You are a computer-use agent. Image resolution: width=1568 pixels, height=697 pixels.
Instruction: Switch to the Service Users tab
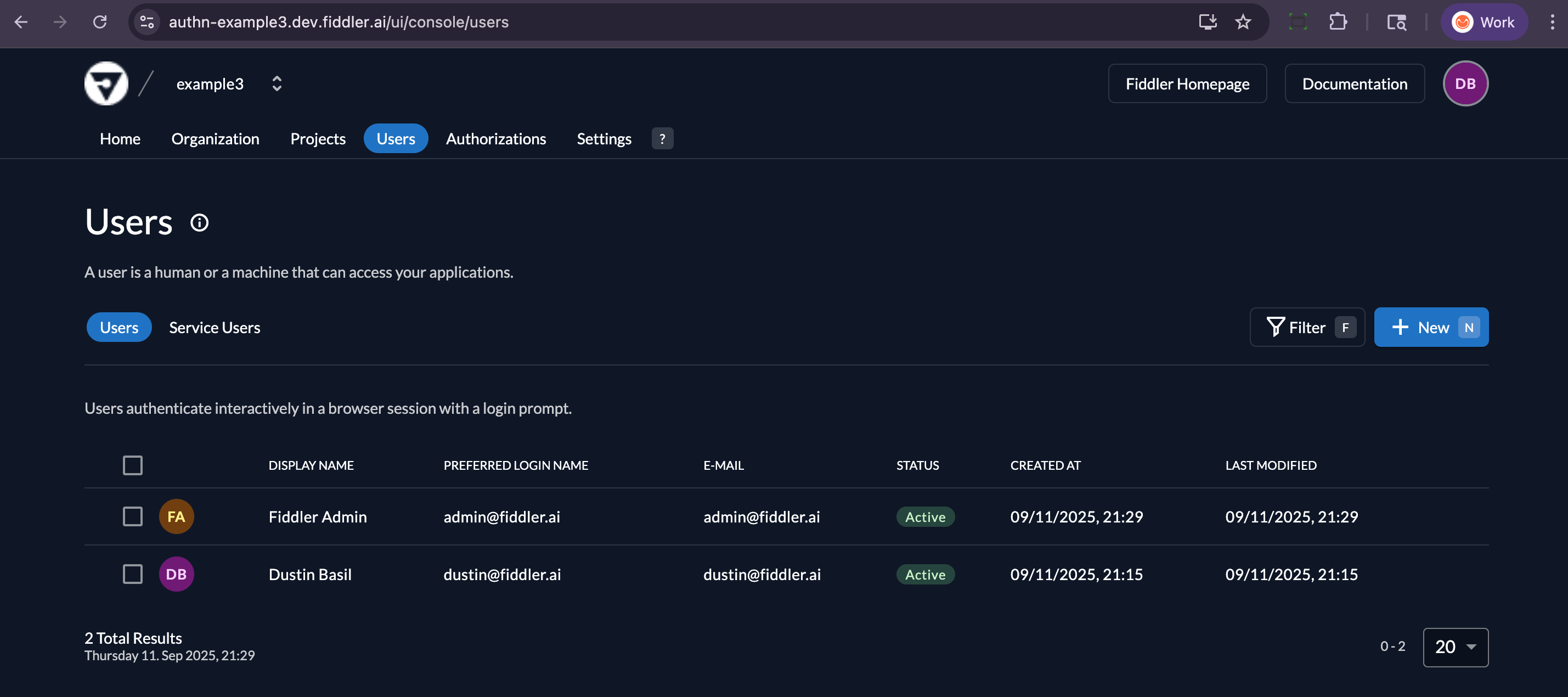tap(213, 327)
